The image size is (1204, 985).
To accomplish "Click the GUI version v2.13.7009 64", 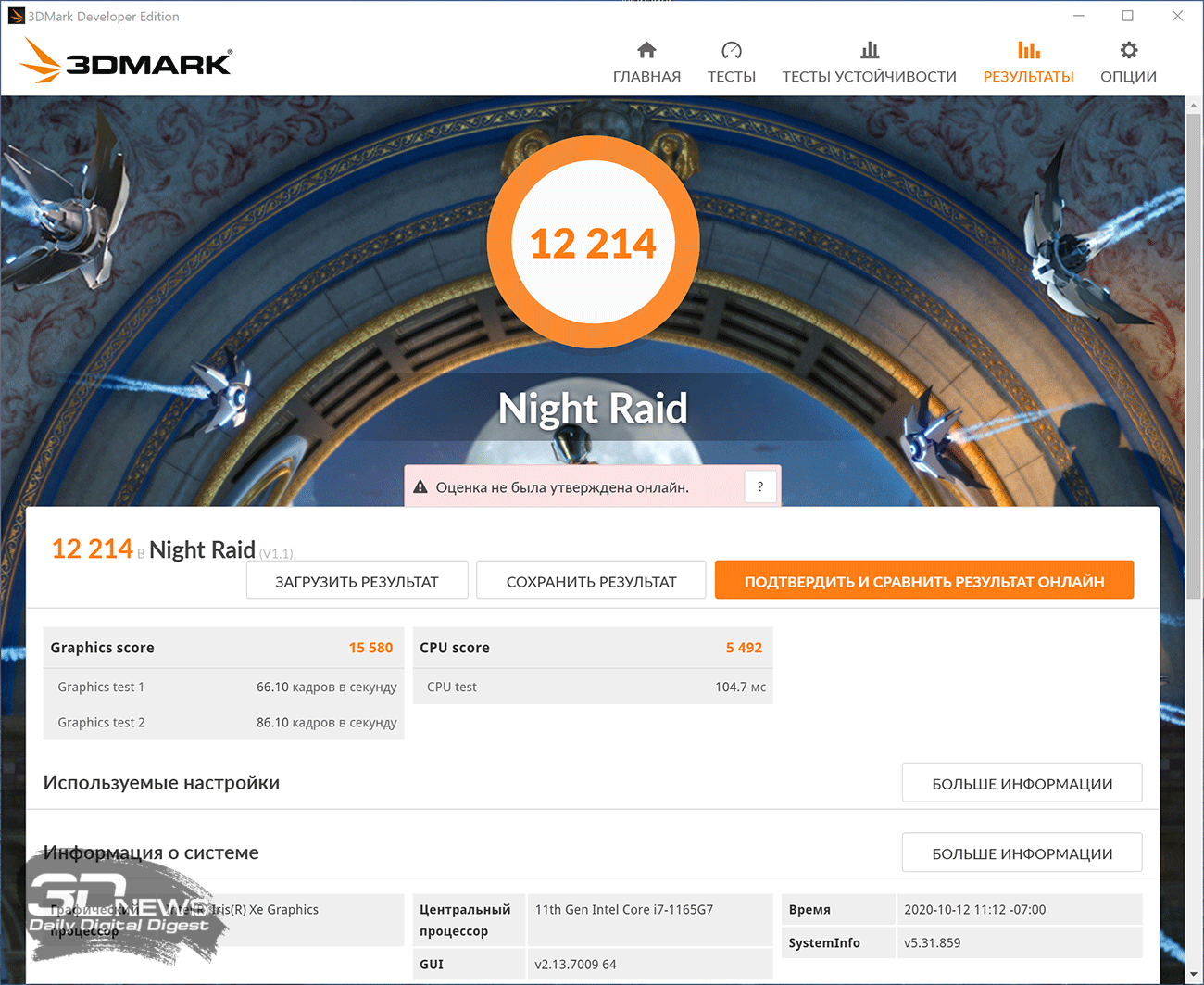I will tap(575, 964).
